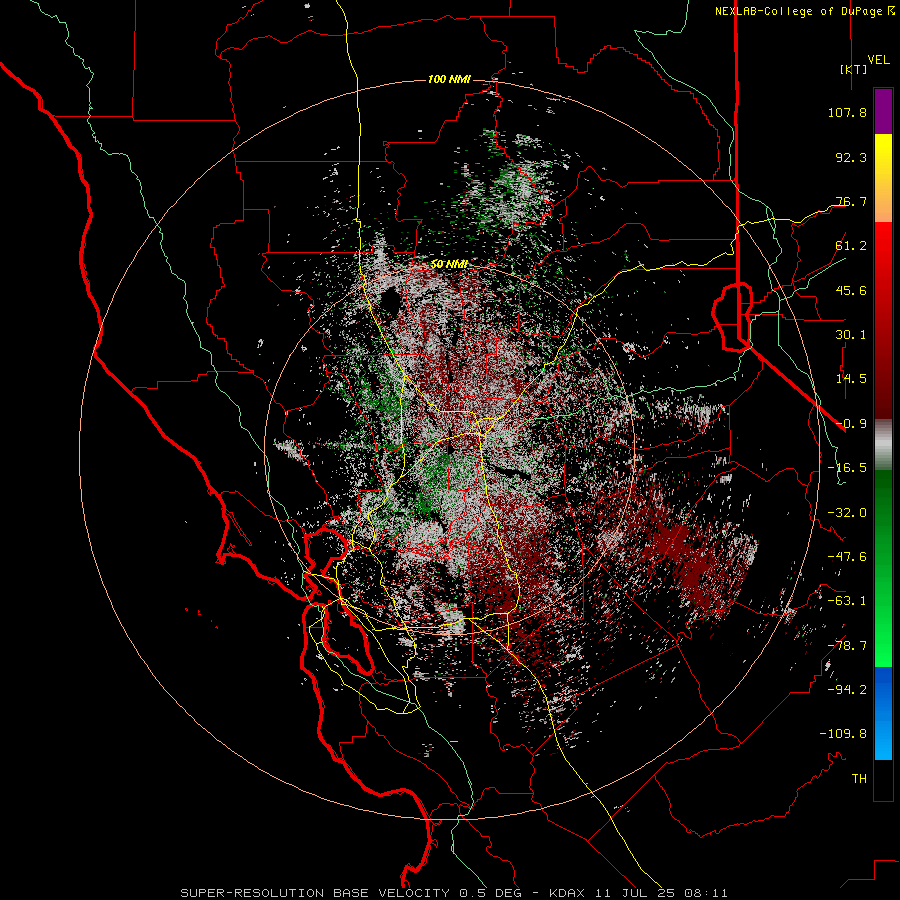Click the 92.3 legend value

(851, 157)
